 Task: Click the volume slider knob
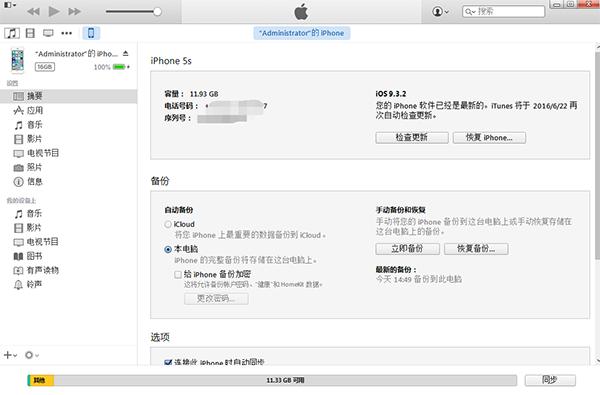click(x=157, y=11)
